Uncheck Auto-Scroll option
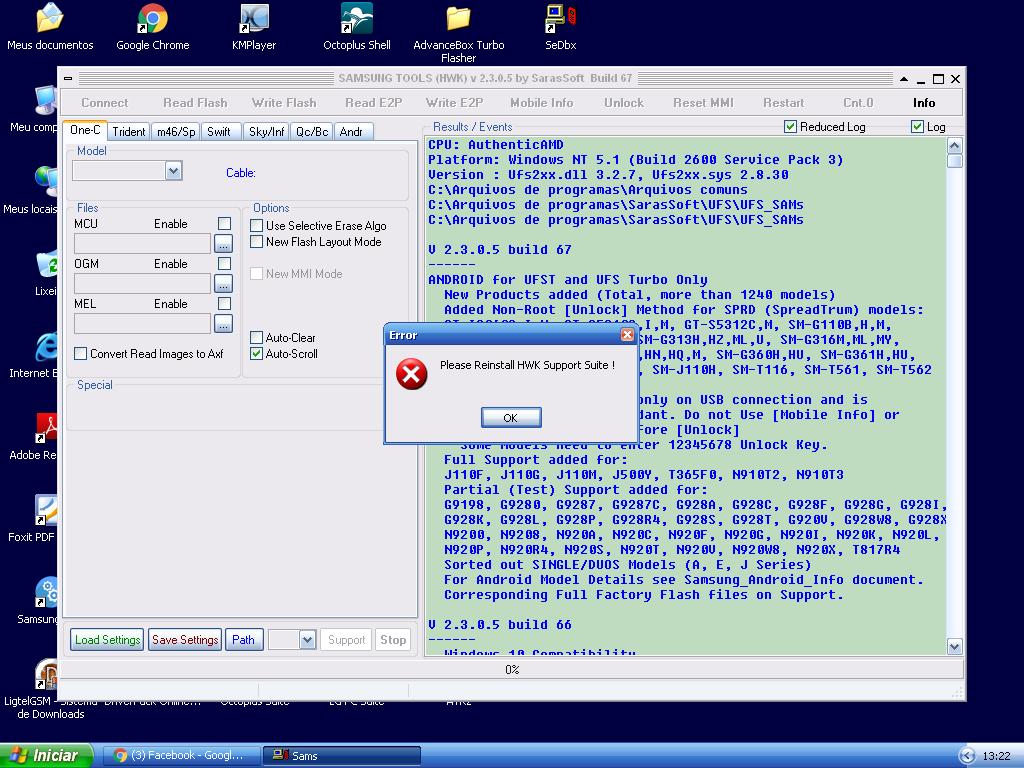Image resolution: width=1024 pixels, height=768 pixels. coord(257,353)
